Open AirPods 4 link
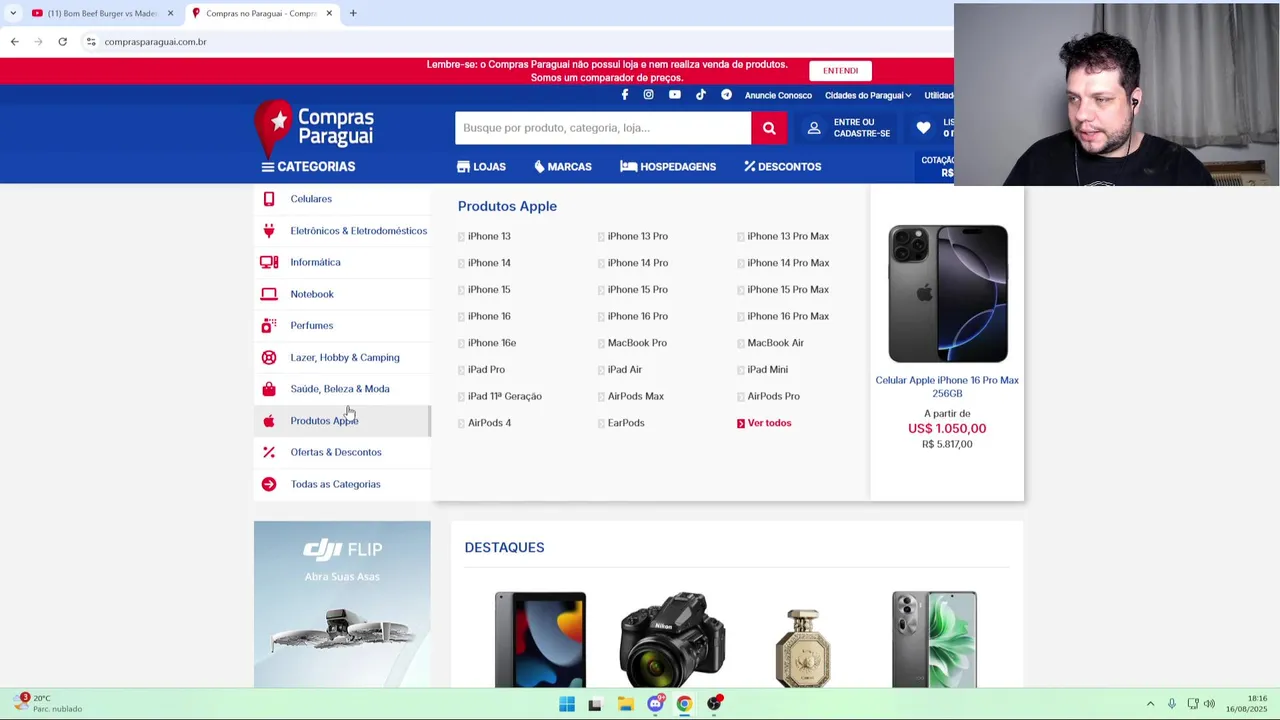This screenshot has width=1280, height=720. click(x=489, y=423)
